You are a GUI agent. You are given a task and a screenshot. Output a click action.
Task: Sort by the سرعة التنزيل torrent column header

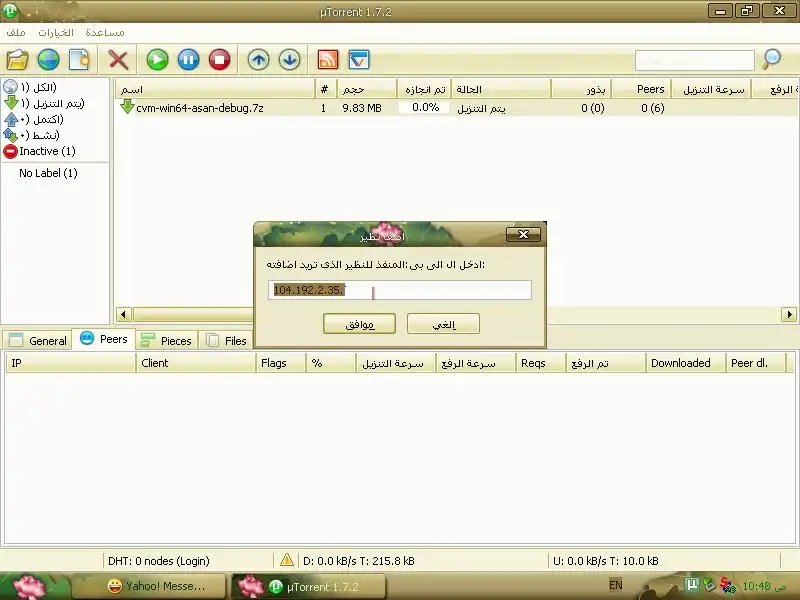click(711, 89)
